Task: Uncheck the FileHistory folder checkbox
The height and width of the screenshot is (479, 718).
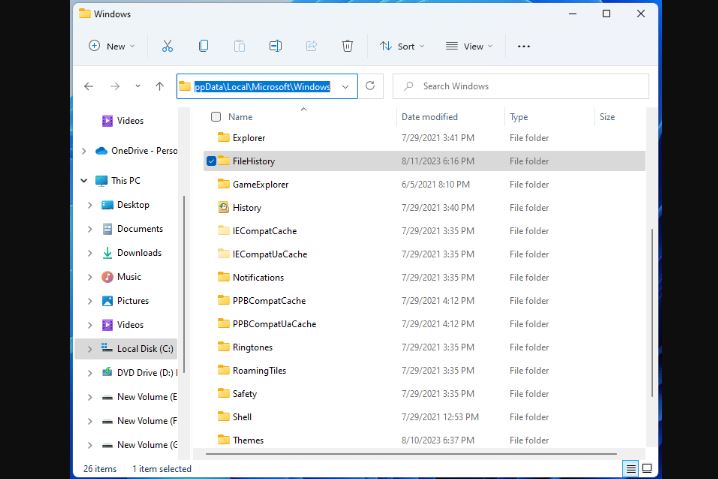Action: (211, 161)
